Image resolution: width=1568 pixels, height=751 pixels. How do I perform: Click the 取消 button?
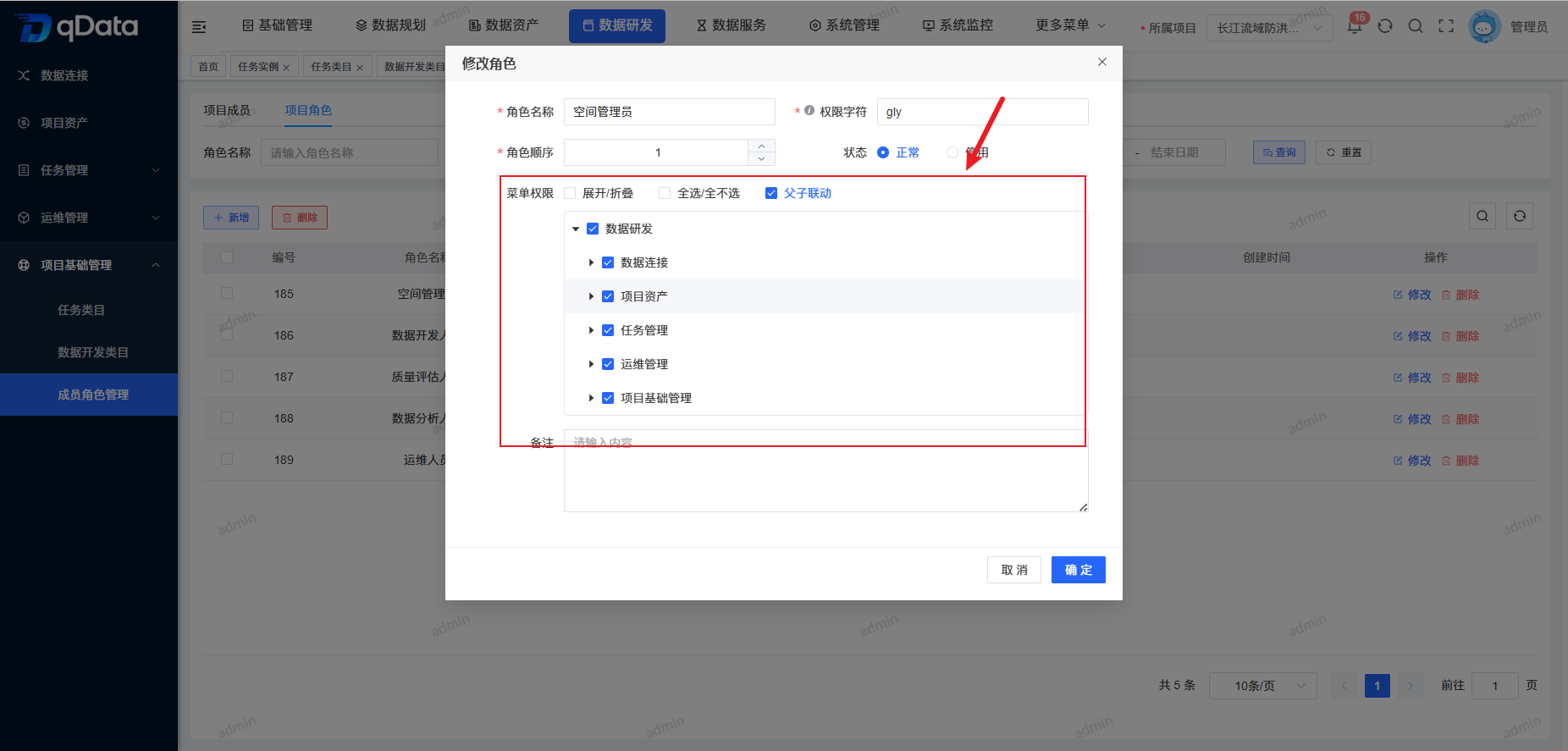coord(1013,570)
